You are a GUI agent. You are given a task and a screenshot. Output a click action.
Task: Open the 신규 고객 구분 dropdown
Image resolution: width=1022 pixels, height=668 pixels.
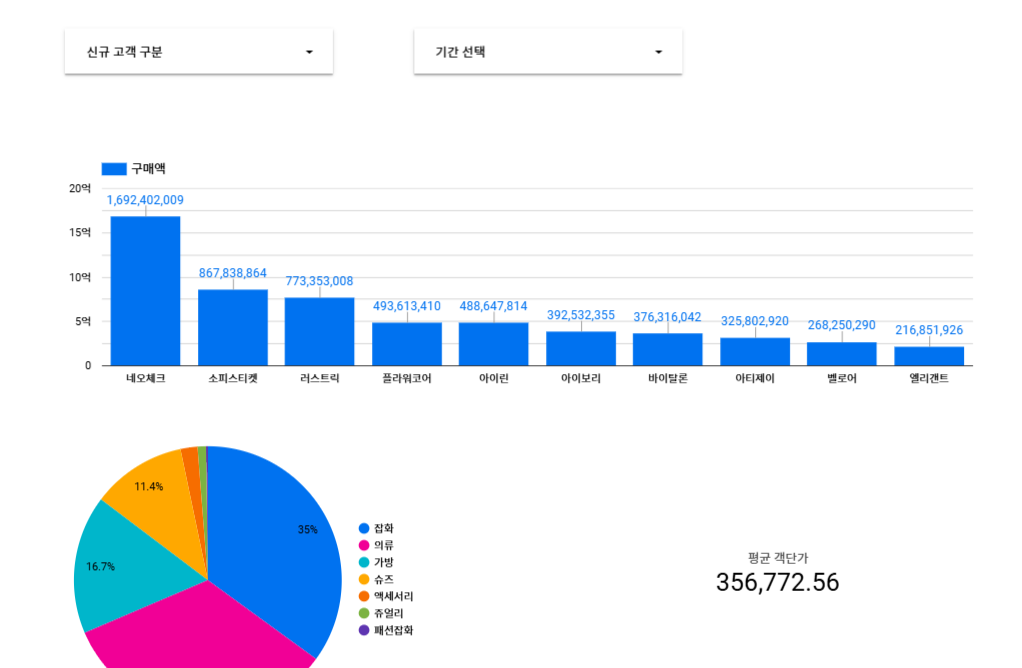point(199,51)
